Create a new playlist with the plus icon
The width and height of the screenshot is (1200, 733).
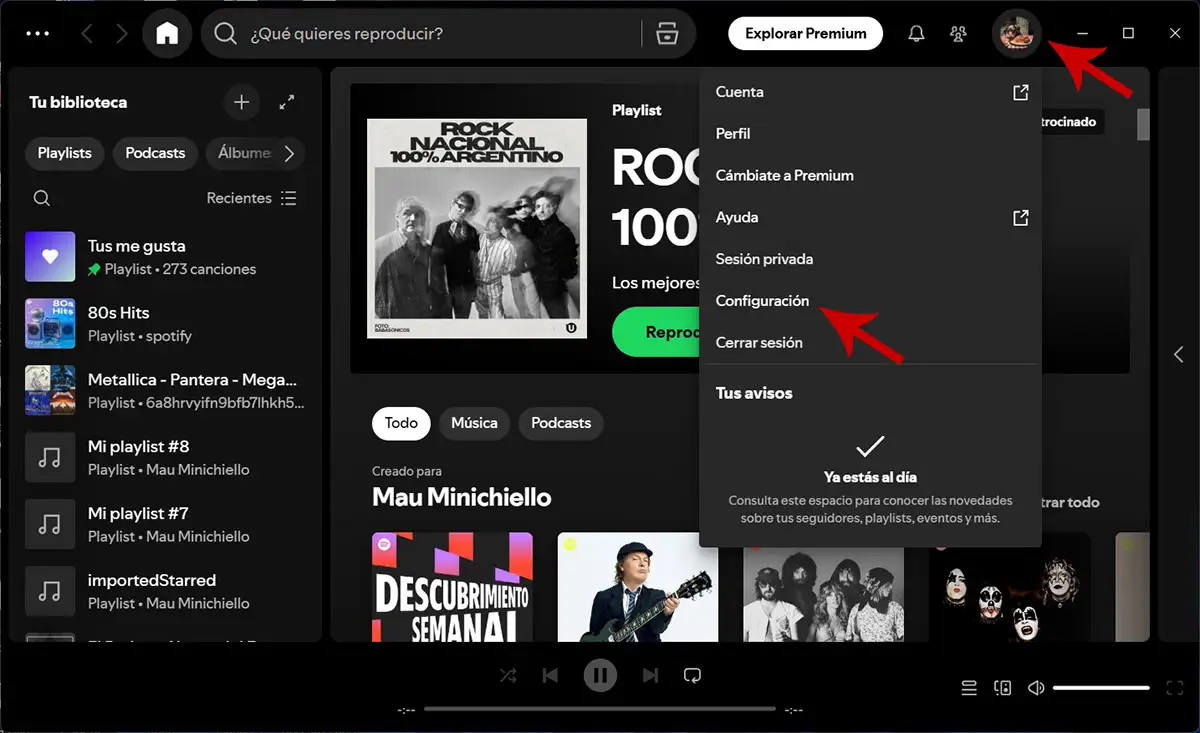241,102
